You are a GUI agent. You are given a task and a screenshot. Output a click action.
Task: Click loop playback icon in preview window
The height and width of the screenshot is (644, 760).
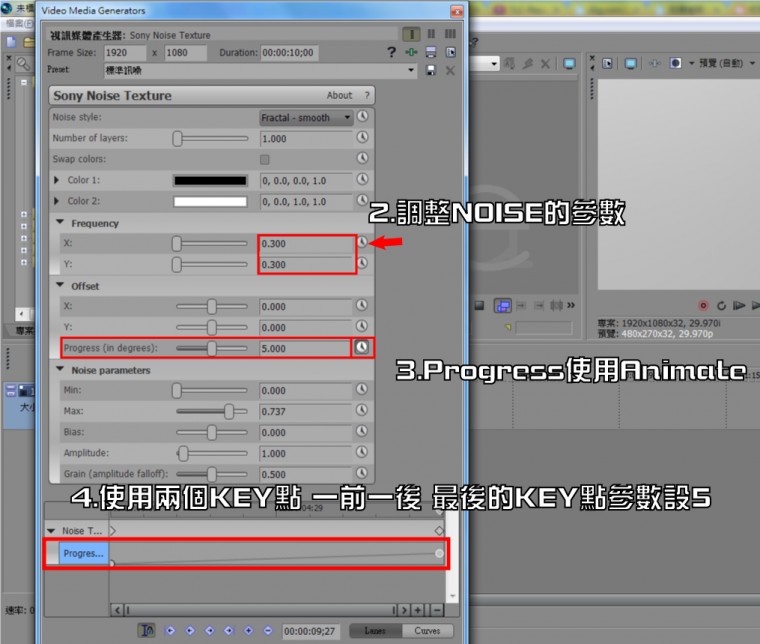[x=721, y=305]
